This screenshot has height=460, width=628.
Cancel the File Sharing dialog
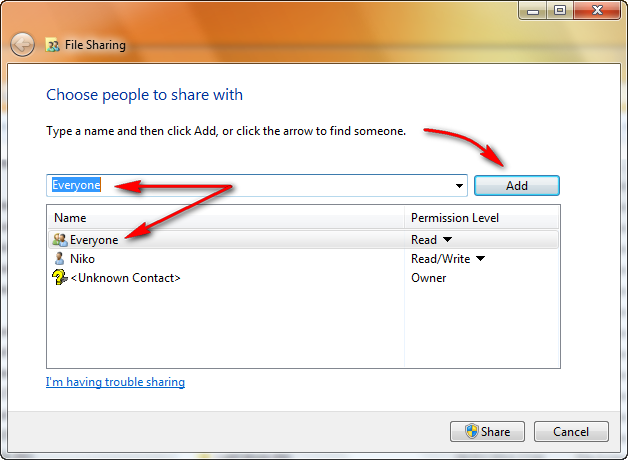pos(571,432)
